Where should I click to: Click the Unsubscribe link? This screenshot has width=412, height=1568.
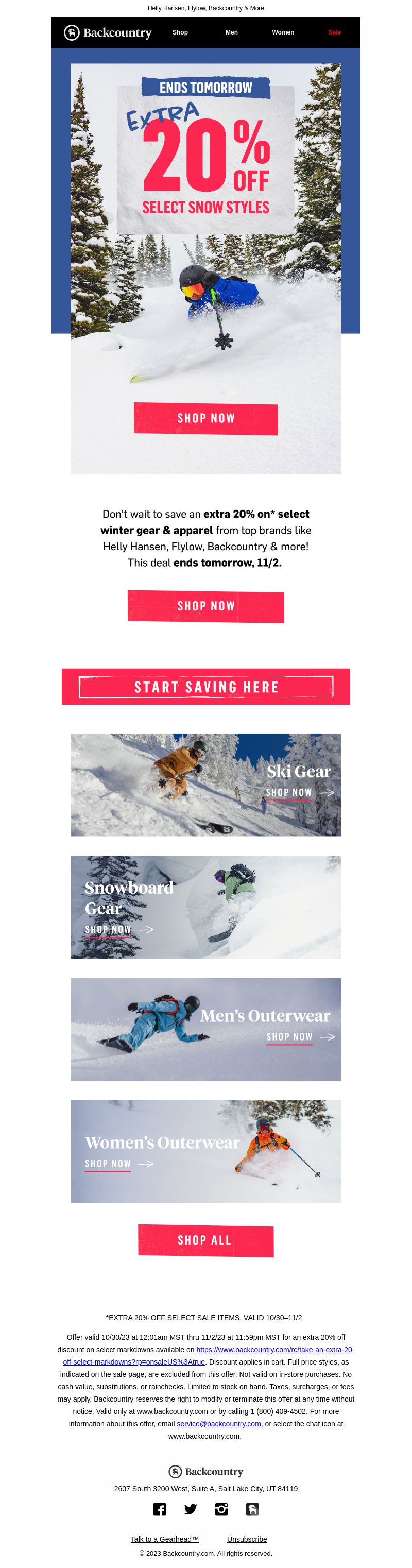(x=247, y=1538)
